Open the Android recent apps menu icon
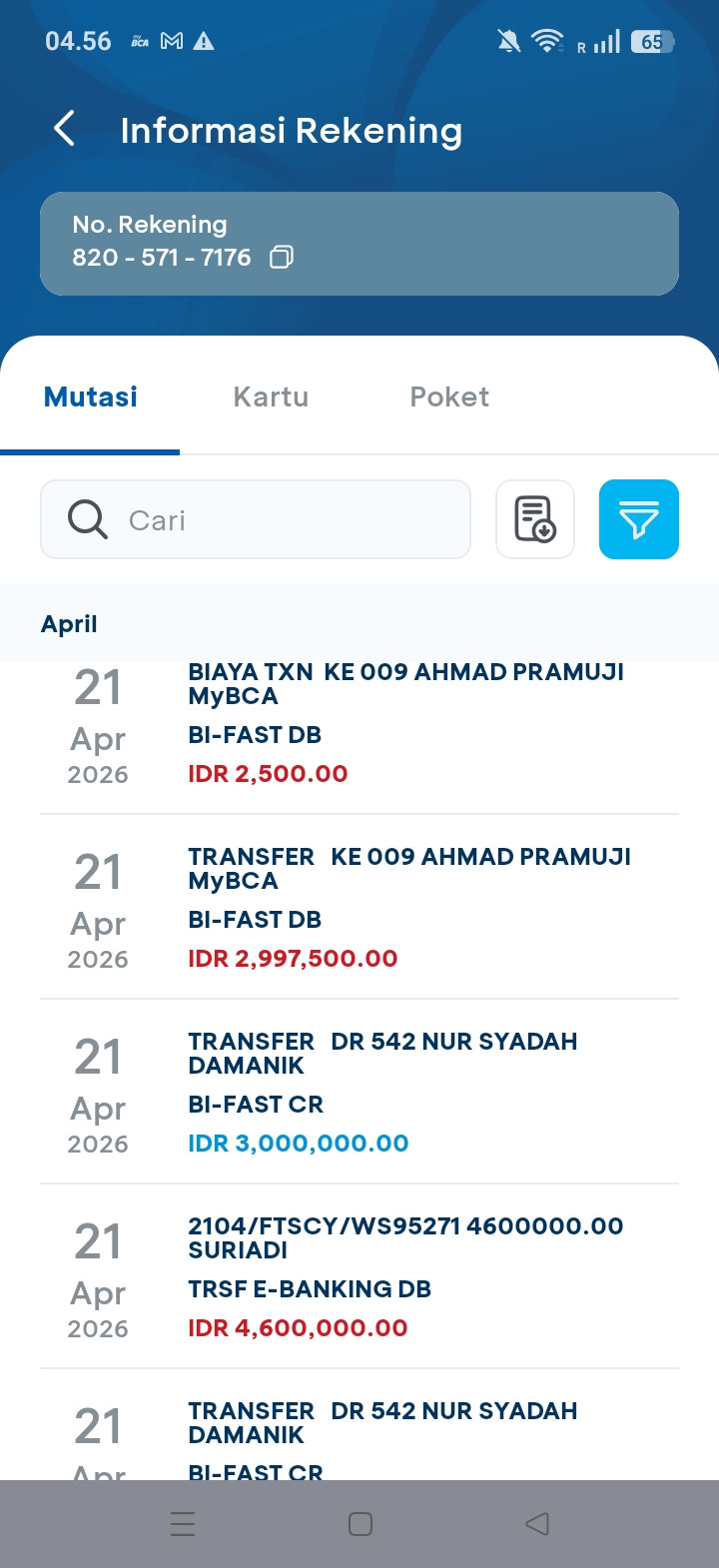 point(183,1524)
